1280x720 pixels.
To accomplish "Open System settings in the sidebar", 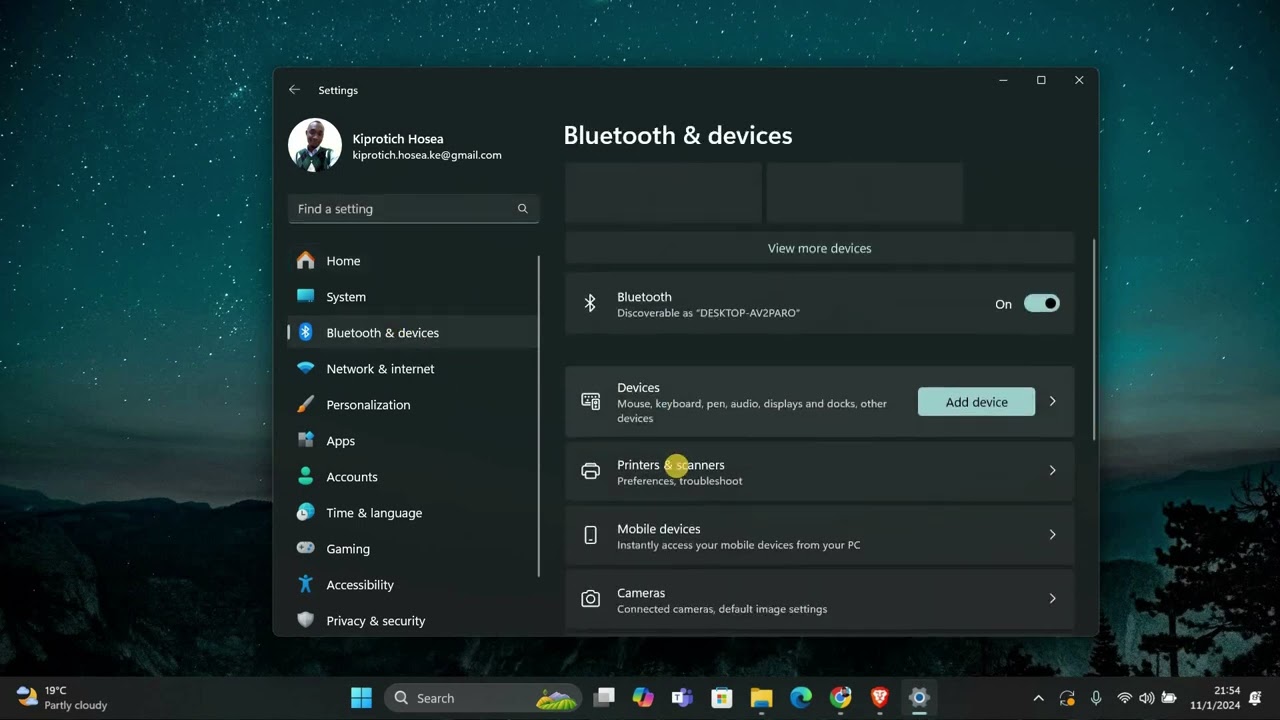I will pos(413,297).
